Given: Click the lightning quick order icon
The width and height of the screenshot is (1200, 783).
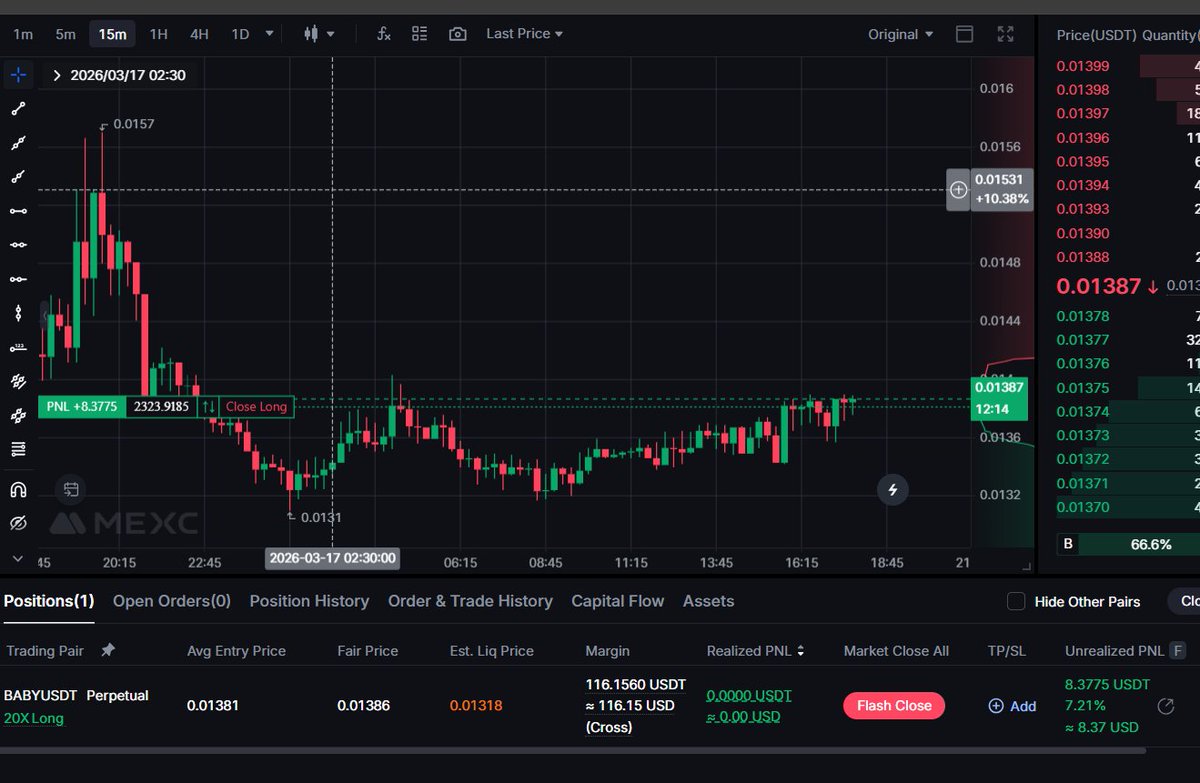Looking at the screenshot, I should [893, 490].
